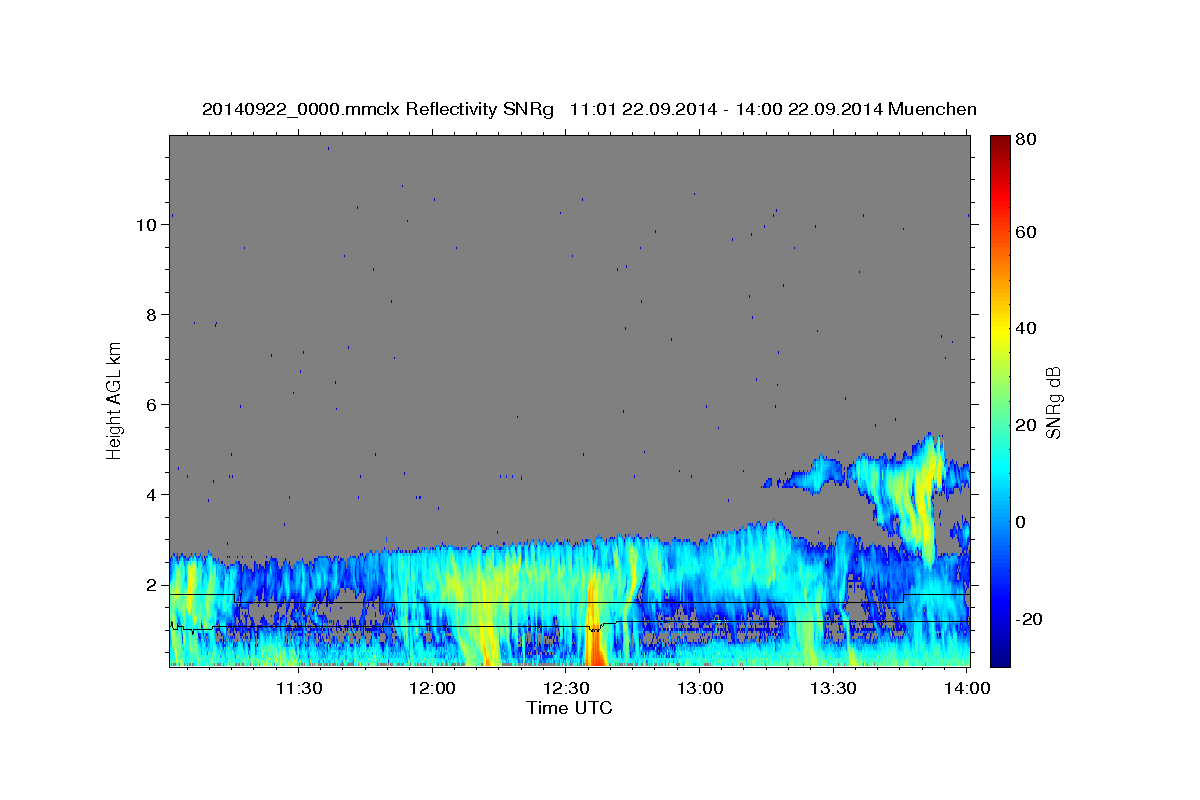
Task: Click the 'Time UTC' axis label
Action: coord(569,708)
